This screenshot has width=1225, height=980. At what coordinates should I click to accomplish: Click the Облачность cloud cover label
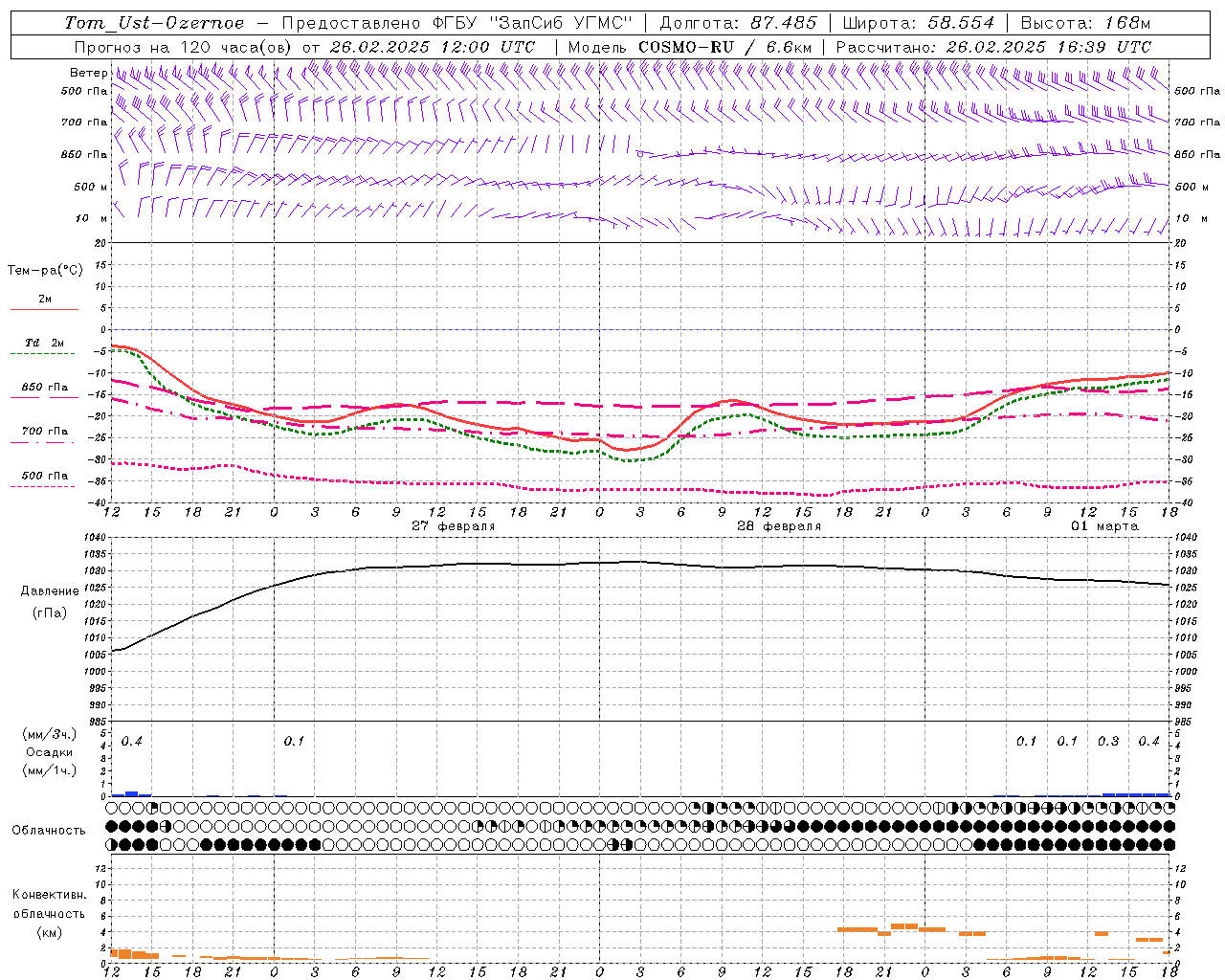[x=49, y=830]
